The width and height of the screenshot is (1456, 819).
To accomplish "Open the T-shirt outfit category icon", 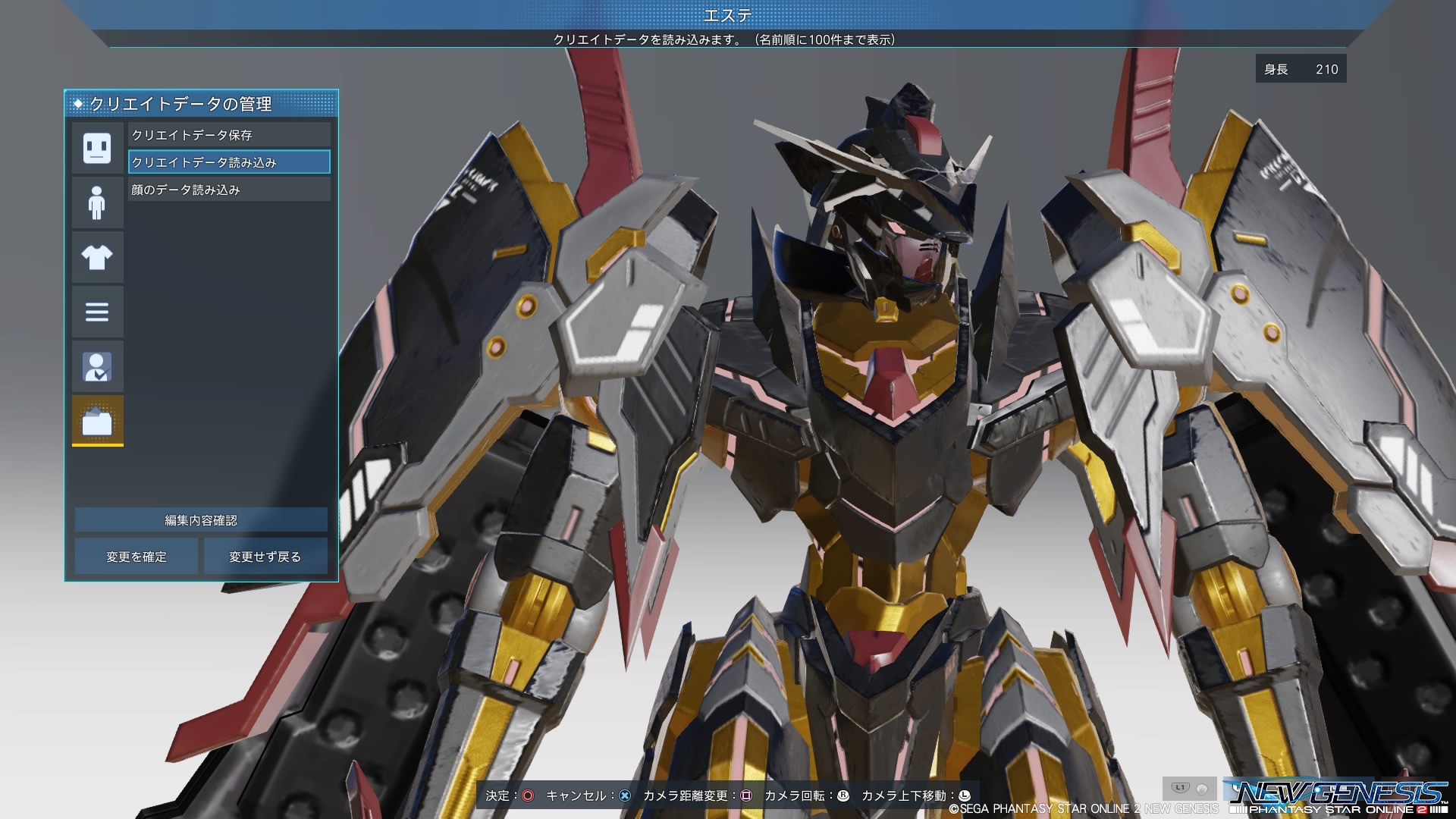I will coord(97,257).
